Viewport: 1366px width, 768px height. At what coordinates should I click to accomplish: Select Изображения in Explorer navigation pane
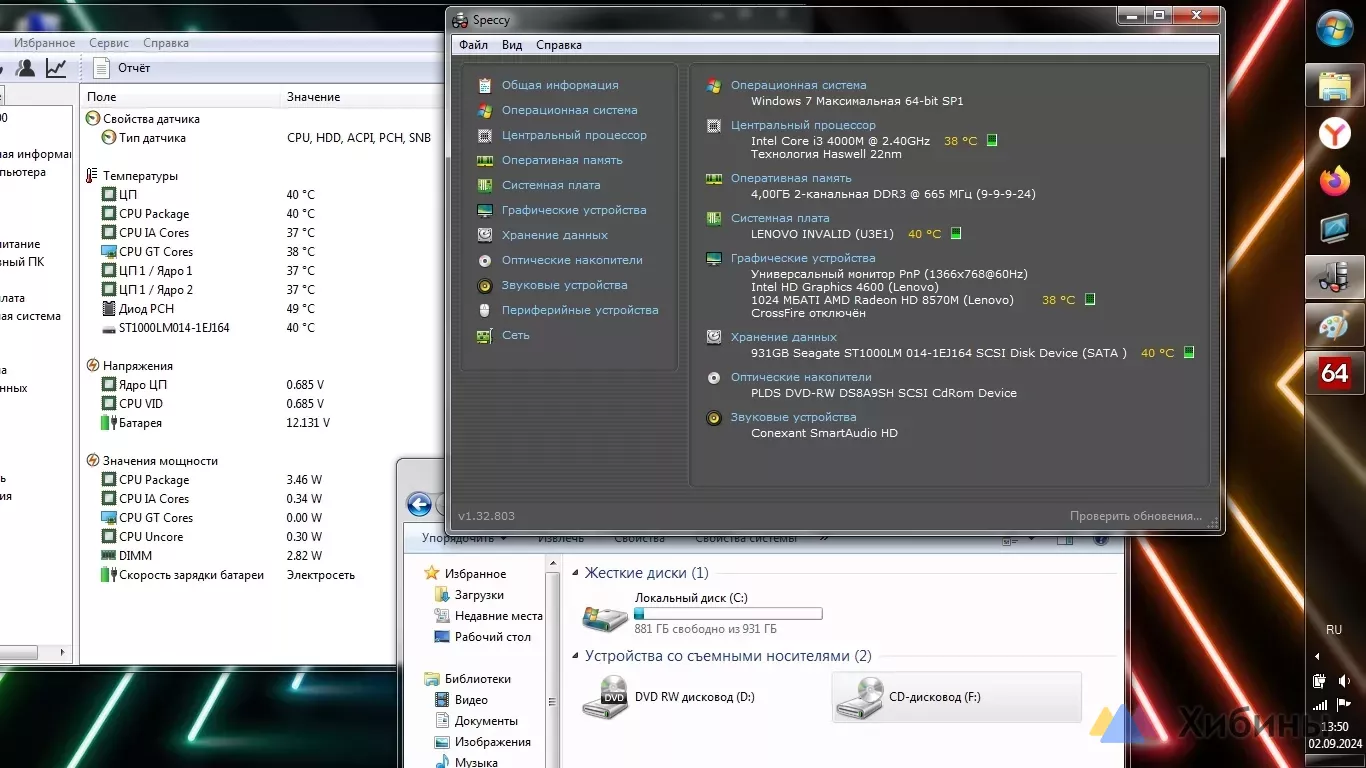tap(492, 742)
